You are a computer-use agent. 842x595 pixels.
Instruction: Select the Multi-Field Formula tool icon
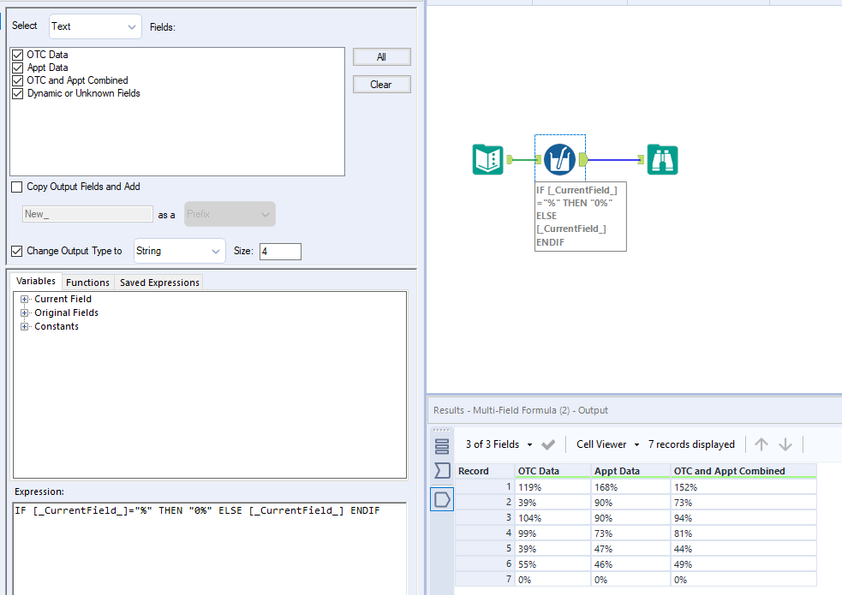560,159
